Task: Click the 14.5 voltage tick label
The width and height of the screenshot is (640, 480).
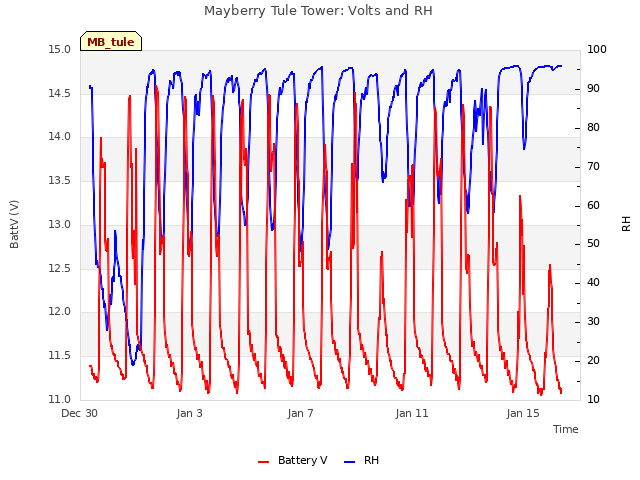Action: pyautogui.click(x=60, y=93)
